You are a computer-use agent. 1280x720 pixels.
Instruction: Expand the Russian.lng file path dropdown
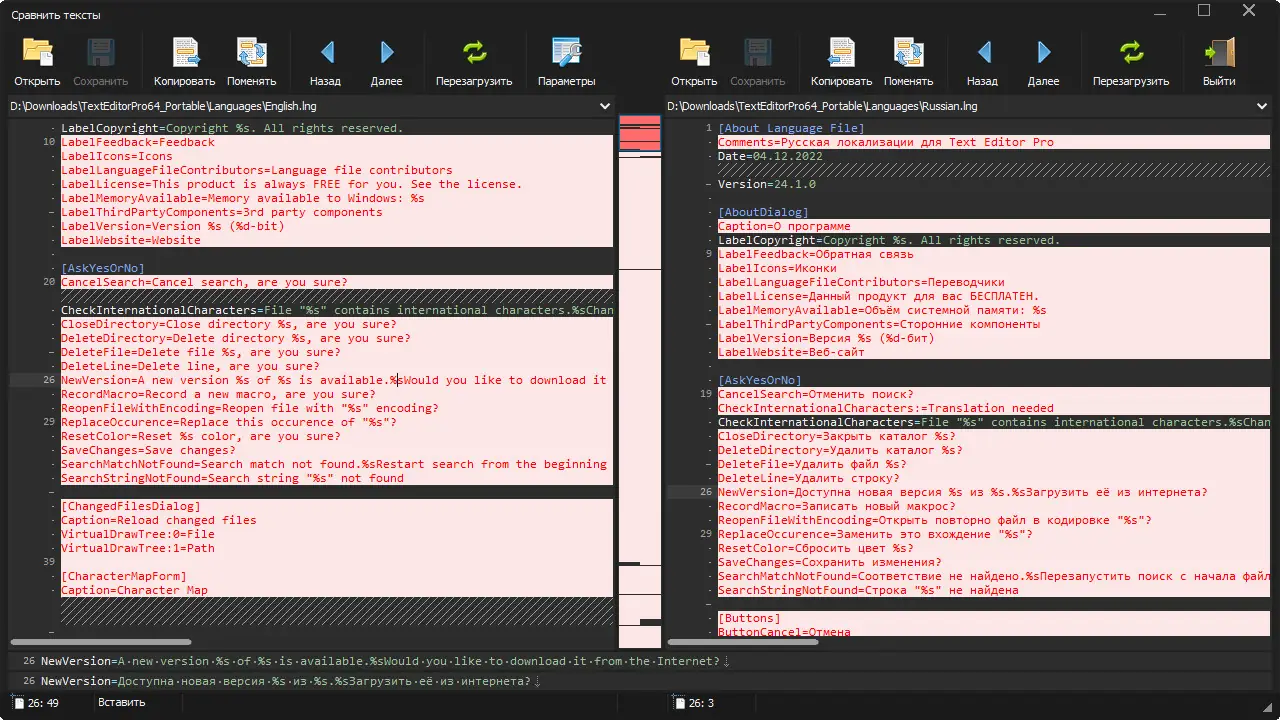pyautogui.click(x=1262, y=106)
